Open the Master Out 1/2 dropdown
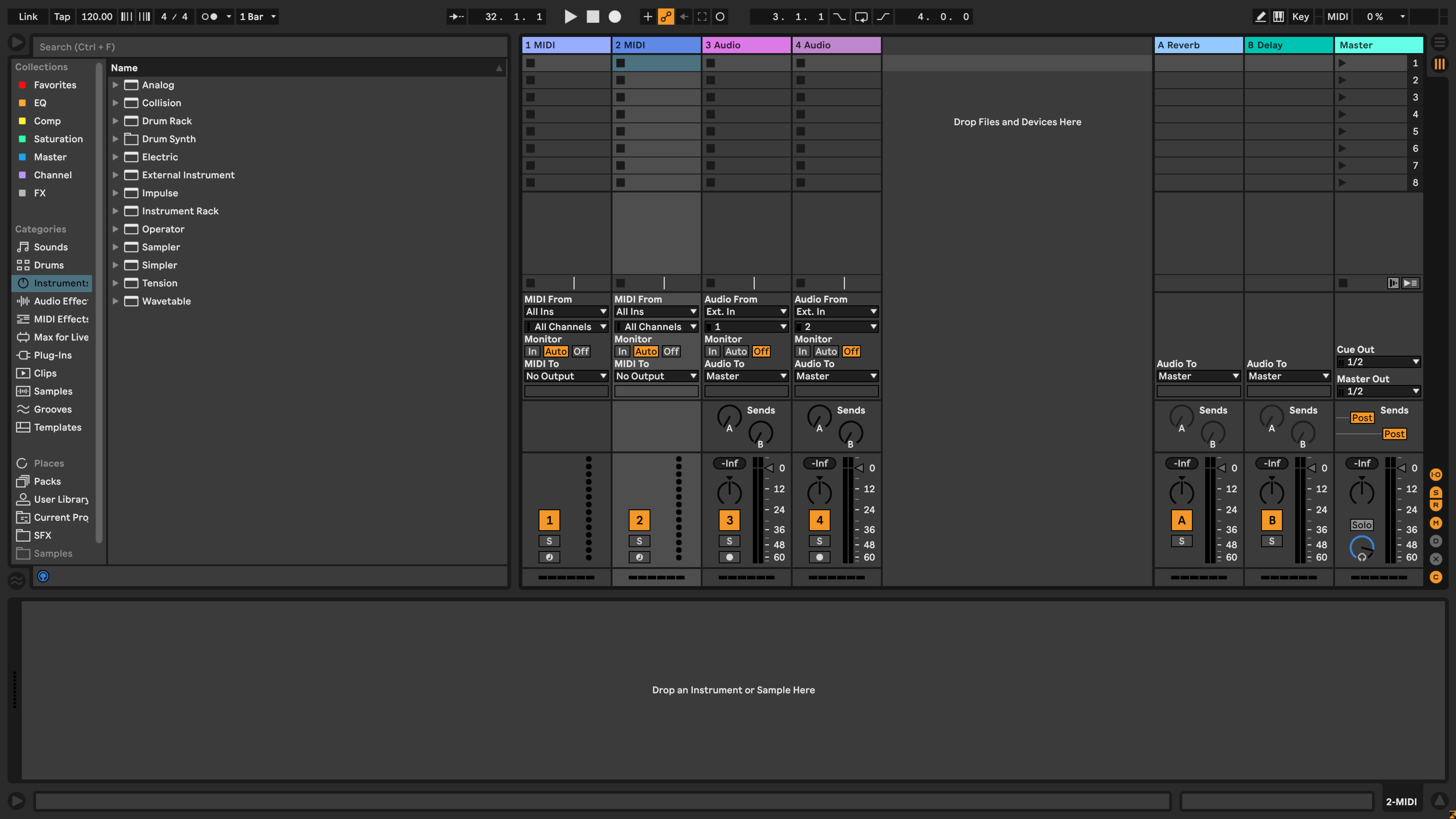Viewport: 1456px width, 819px height. click(1379, 391)
